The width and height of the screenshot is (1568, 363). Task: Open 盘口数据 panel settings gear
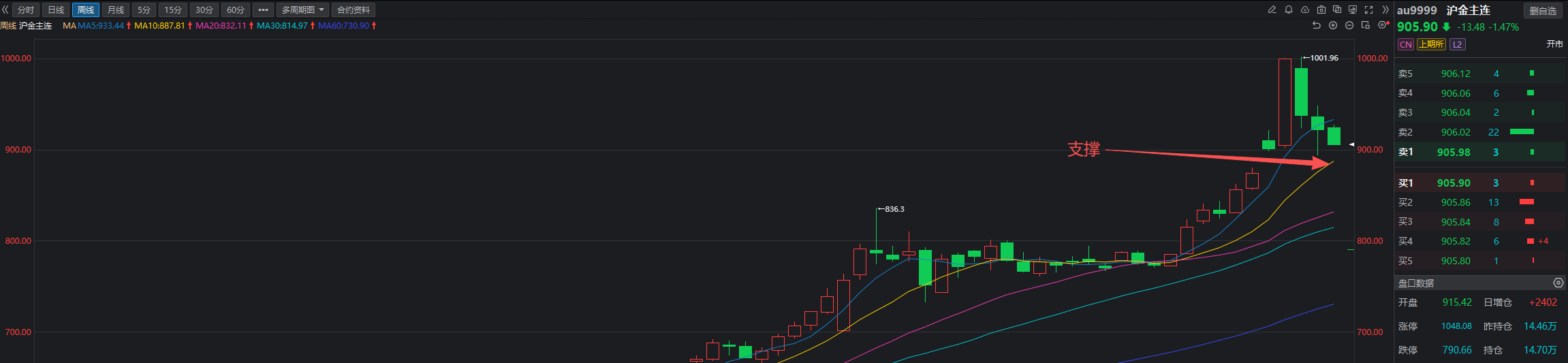click(1558, 283)
